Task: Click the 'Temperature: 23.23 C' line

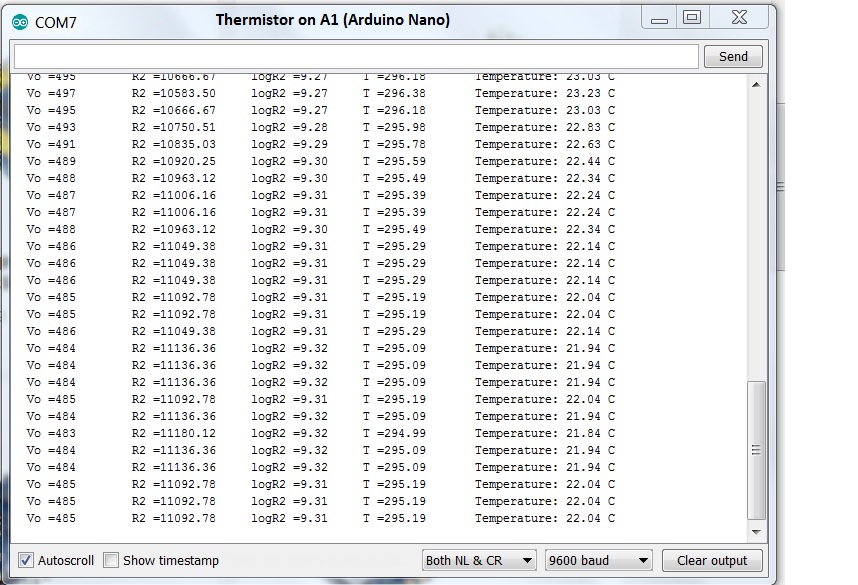Action: click(544, 94)
